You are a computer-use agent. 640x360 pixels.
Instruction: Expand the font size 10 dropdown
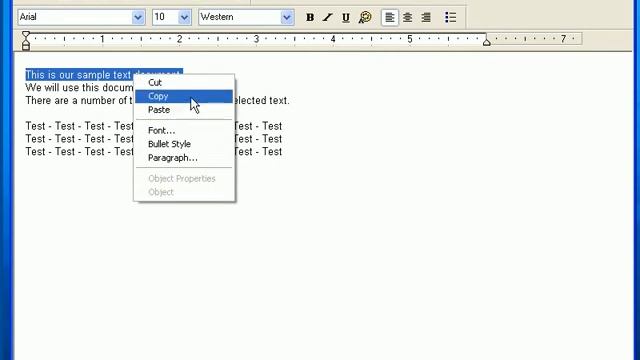(x=184, y=17)
